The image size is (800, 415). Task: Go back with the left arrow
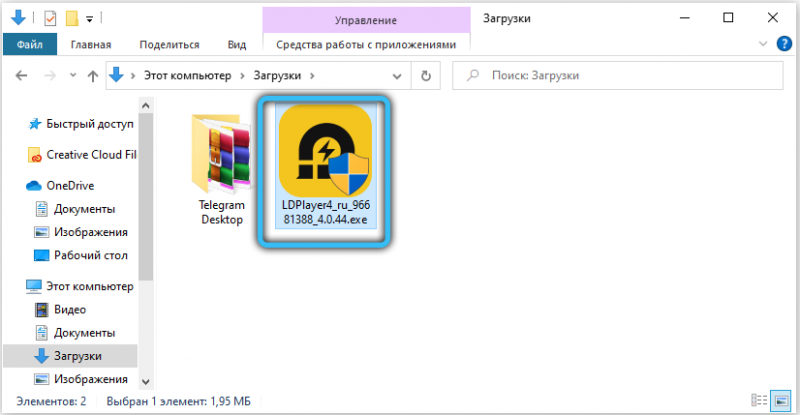(x=21, y=76)
